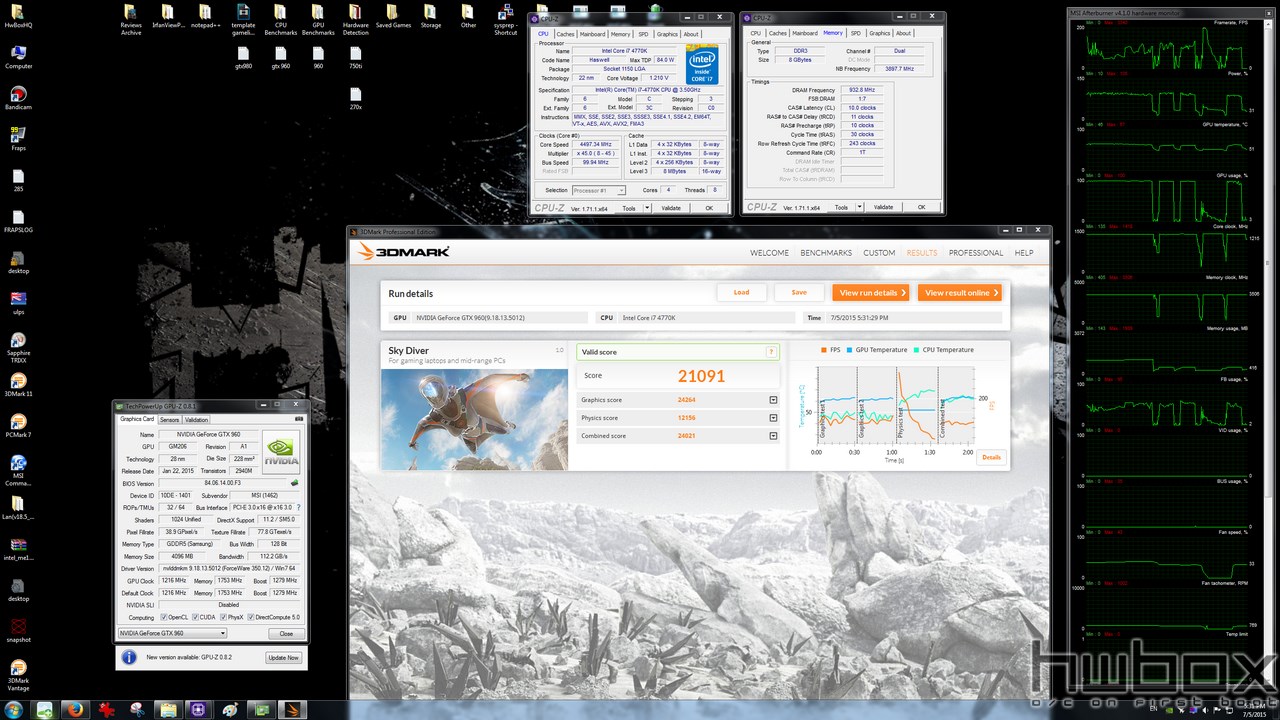Click the View run details button

point(870,293)
